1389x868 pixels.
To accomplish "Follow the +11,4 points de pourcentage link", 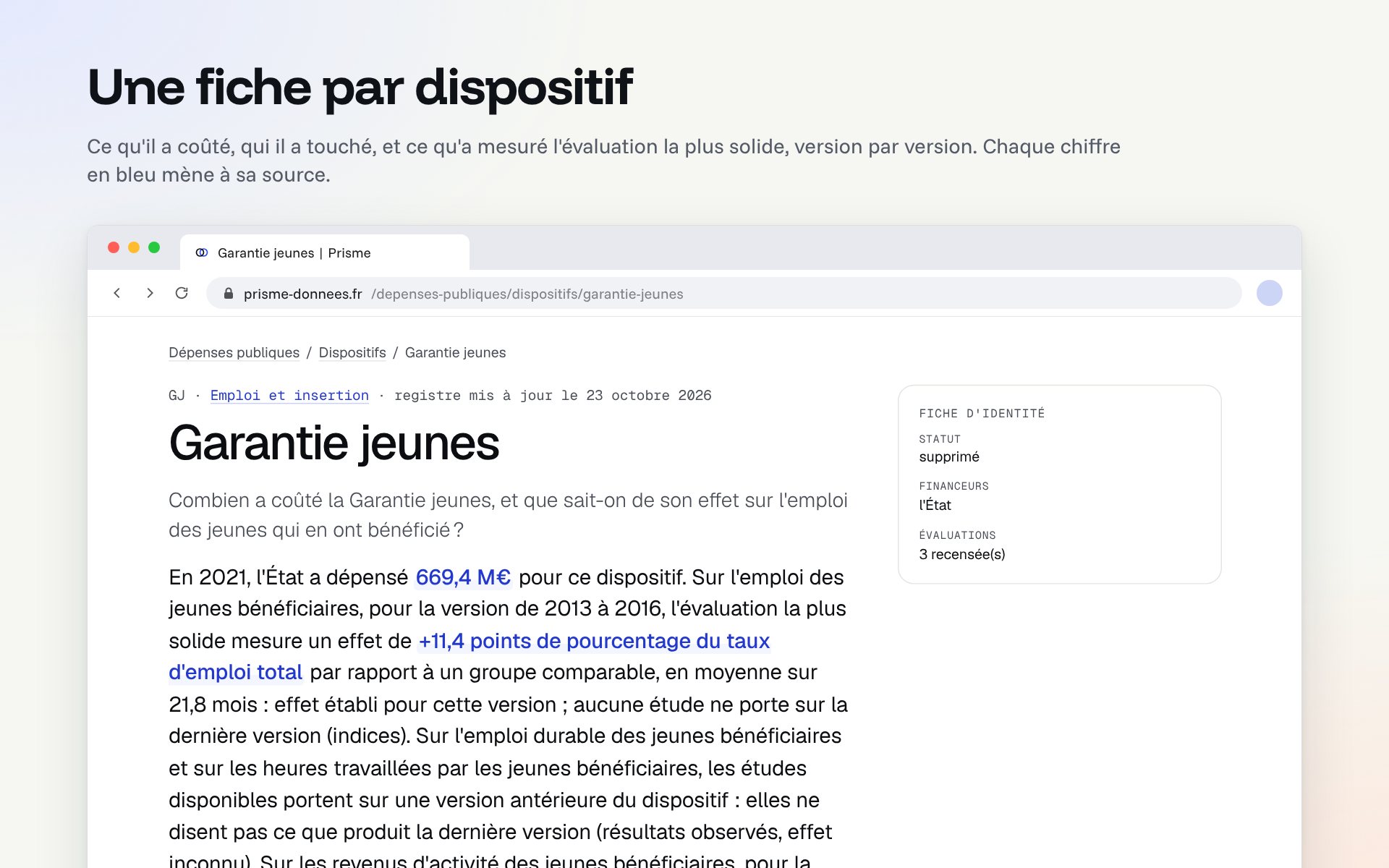I will click(470, 656).
